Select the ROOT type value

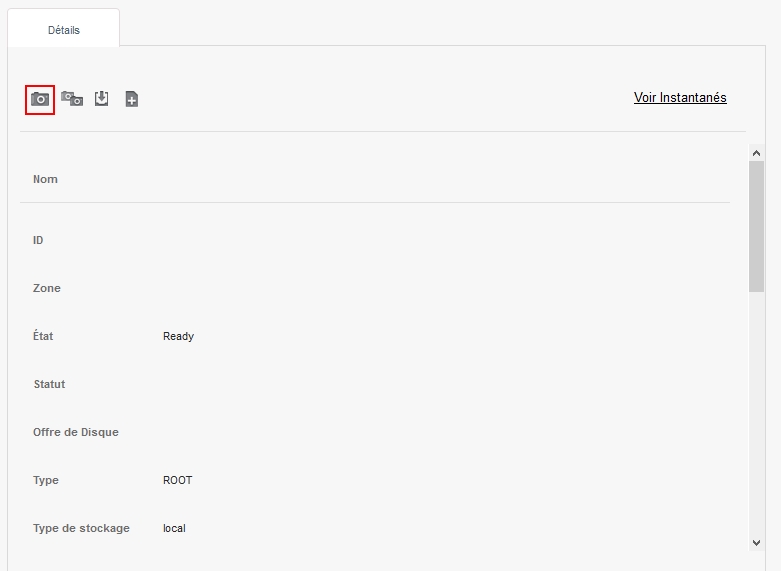click(x=177, y=480)
